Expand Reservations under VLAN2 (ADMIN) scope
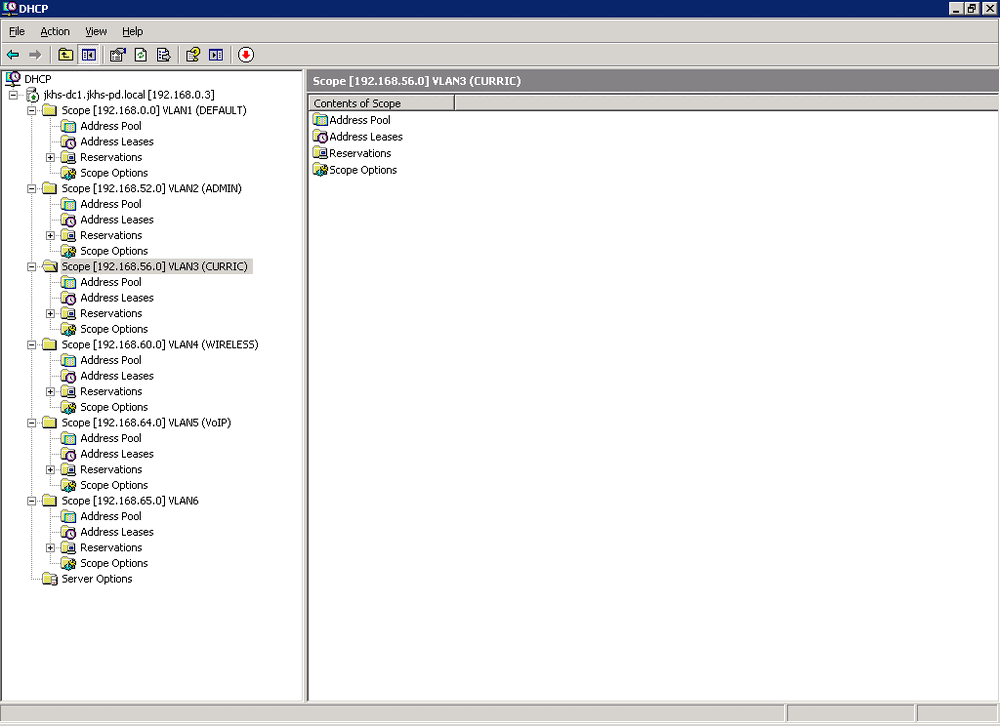Viewport: 1000px width, 726px height. click(x=50, y=235)
